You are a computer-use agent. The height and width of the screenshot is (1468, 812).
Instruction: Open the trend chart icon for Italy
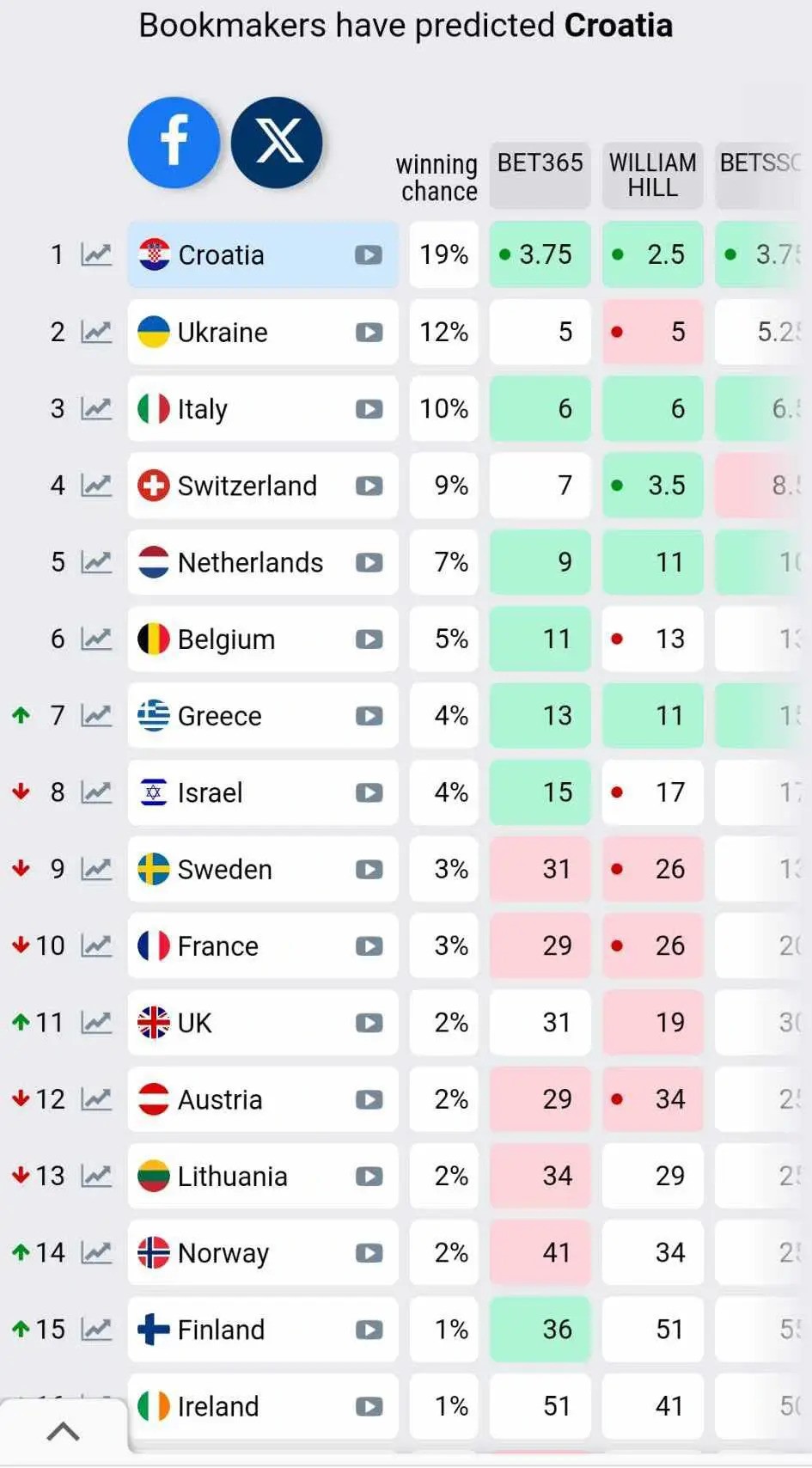coord(96,408)
